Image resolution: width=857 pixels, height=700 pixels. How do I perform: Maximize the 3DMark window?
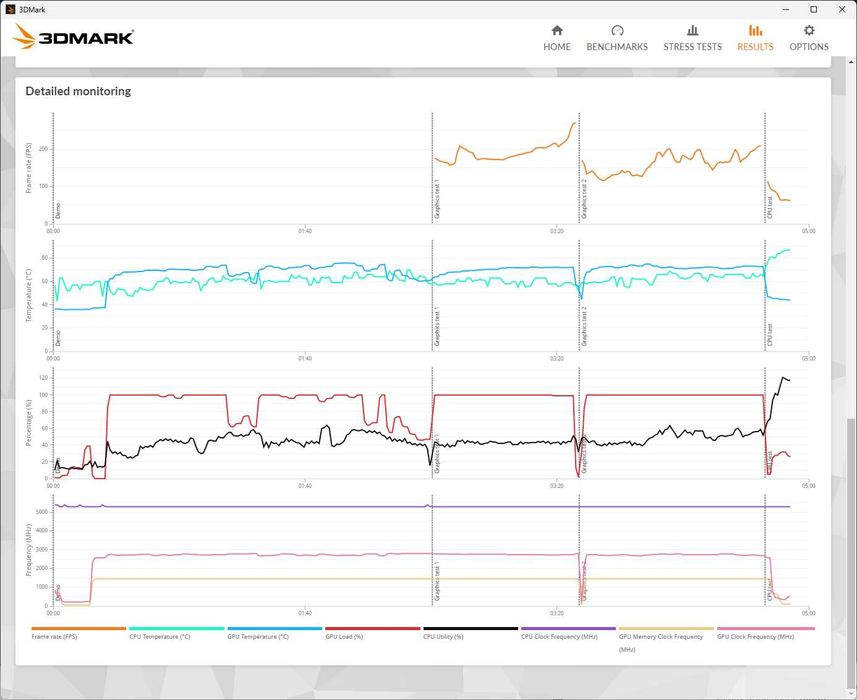[x=814, y=9]
